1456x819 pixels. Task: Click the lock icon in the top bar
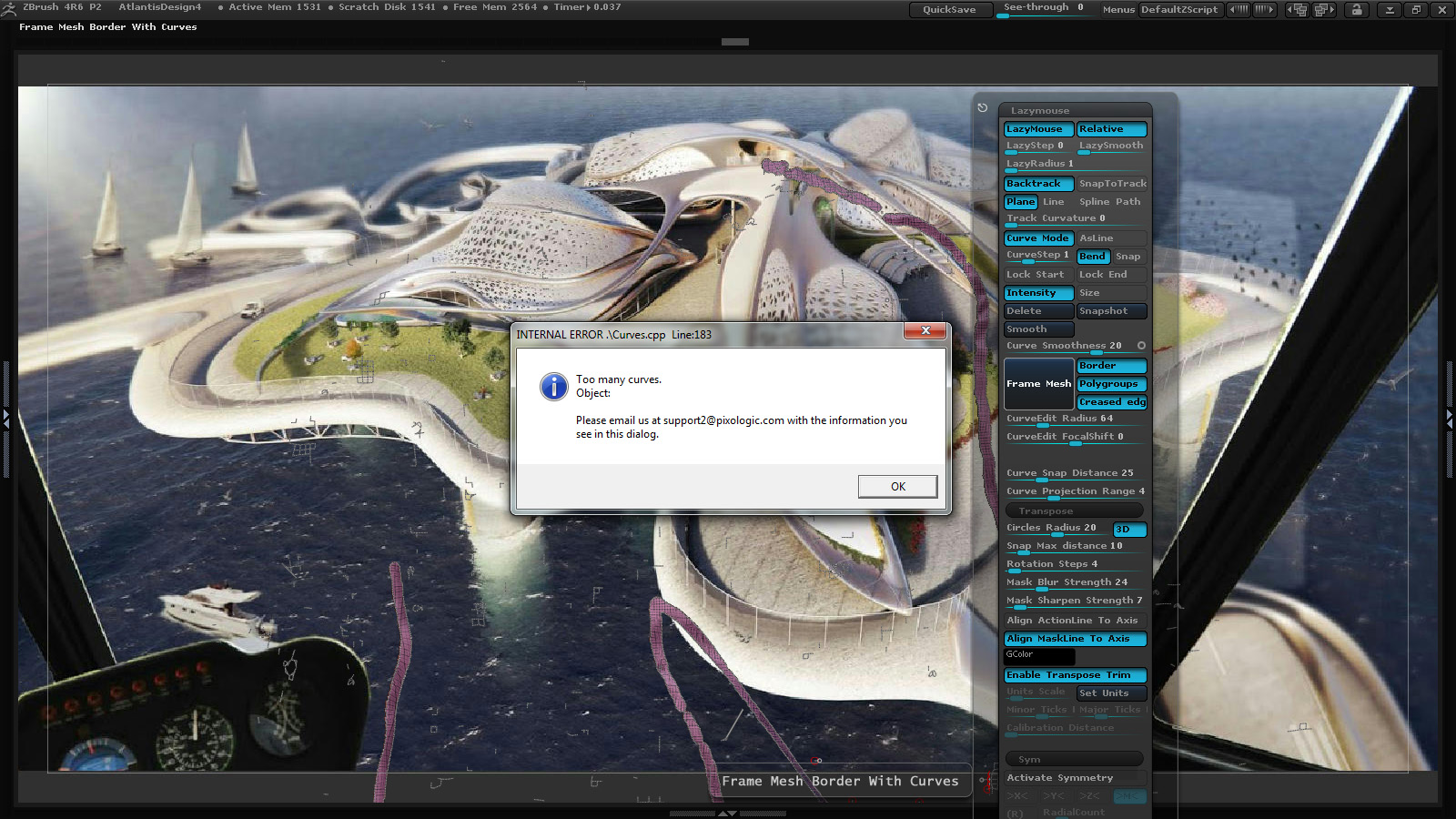(x=1357, y=10)
